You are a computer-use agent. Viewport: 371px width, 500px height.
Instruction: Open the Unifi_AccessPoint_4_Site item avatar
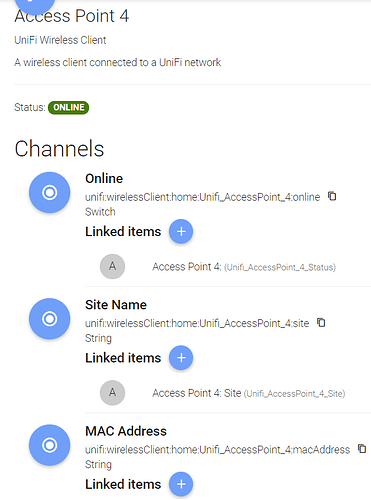point(113,393)
